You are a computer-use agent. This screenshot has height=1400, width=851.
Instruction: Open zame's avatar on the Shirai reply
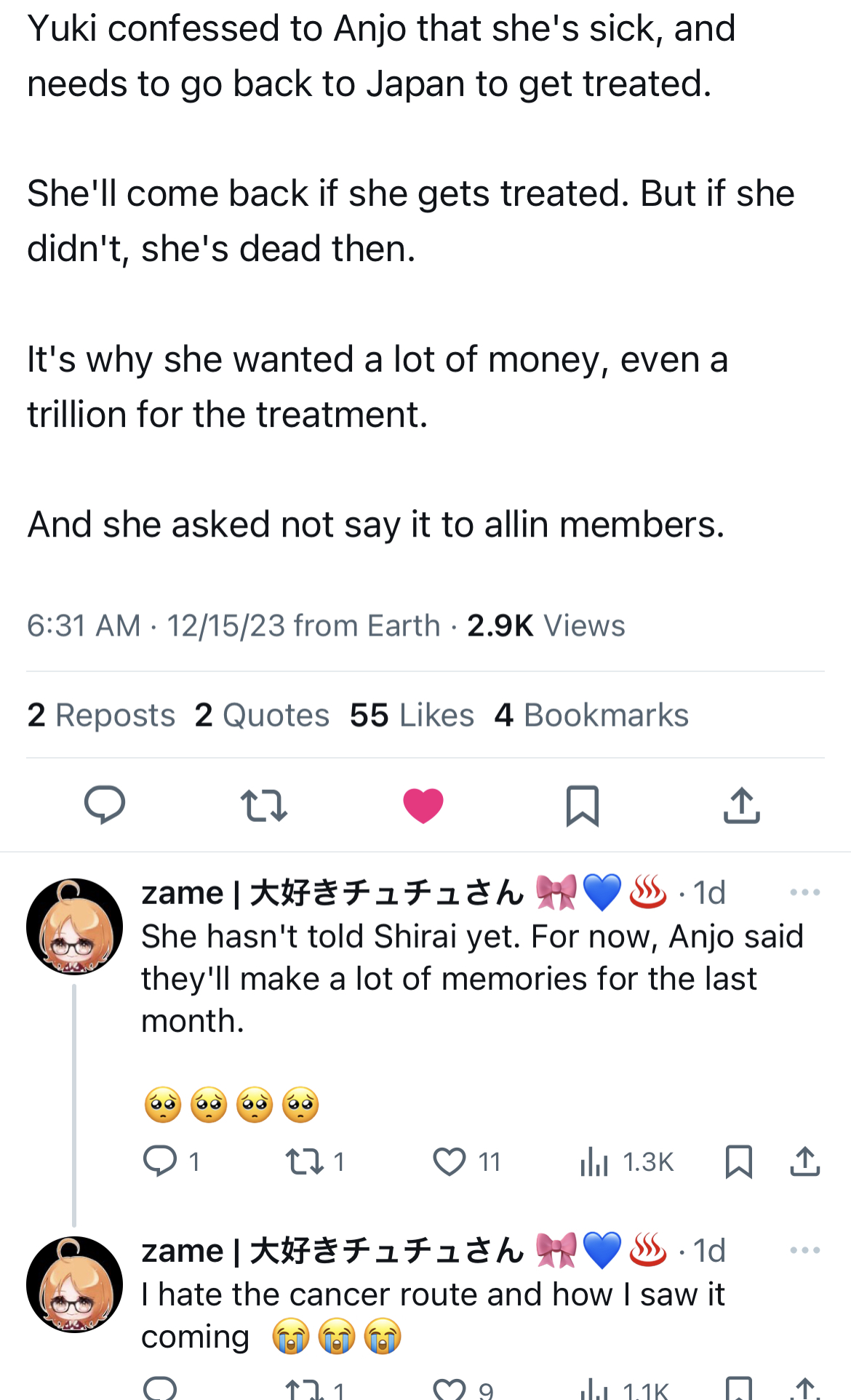point(74,926)
